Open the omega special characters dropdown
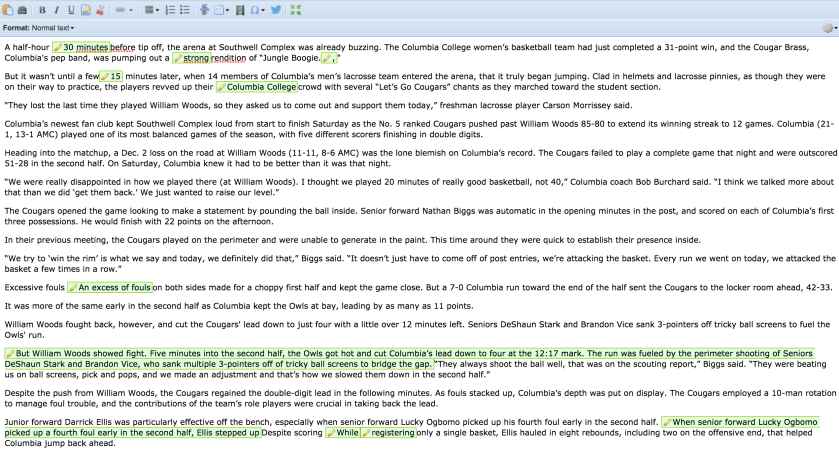 (x=257, y=10)
